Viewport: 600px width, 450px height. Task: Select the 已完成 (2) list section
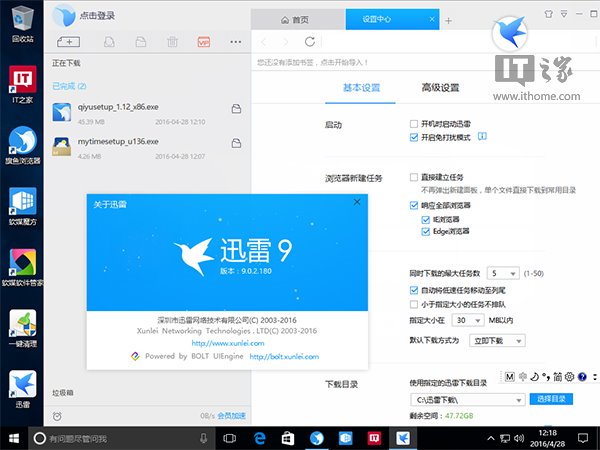tap(69, 86)
